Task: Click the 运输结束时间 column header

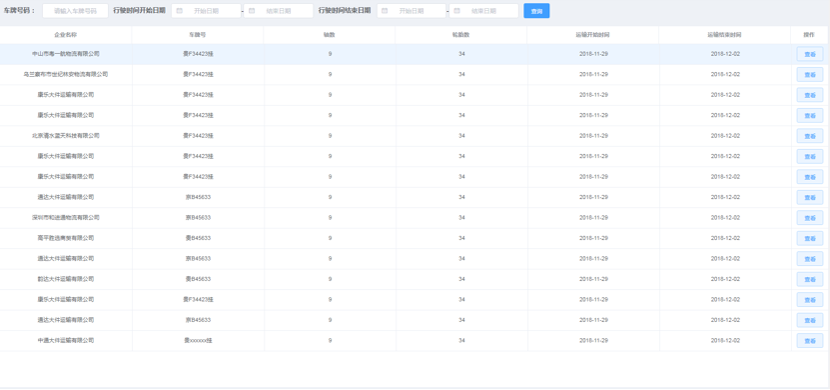Action: (x=725, y=35)
